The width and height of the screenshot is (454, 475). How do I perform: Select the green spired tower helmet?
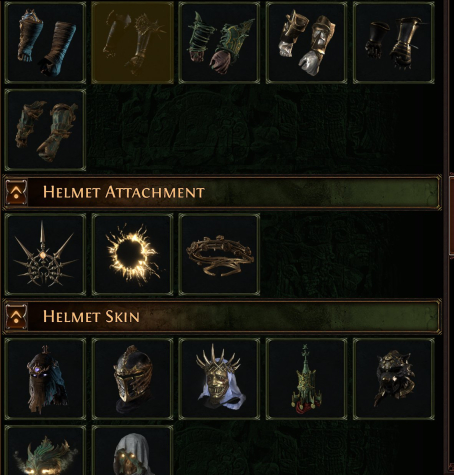[306, 379]
